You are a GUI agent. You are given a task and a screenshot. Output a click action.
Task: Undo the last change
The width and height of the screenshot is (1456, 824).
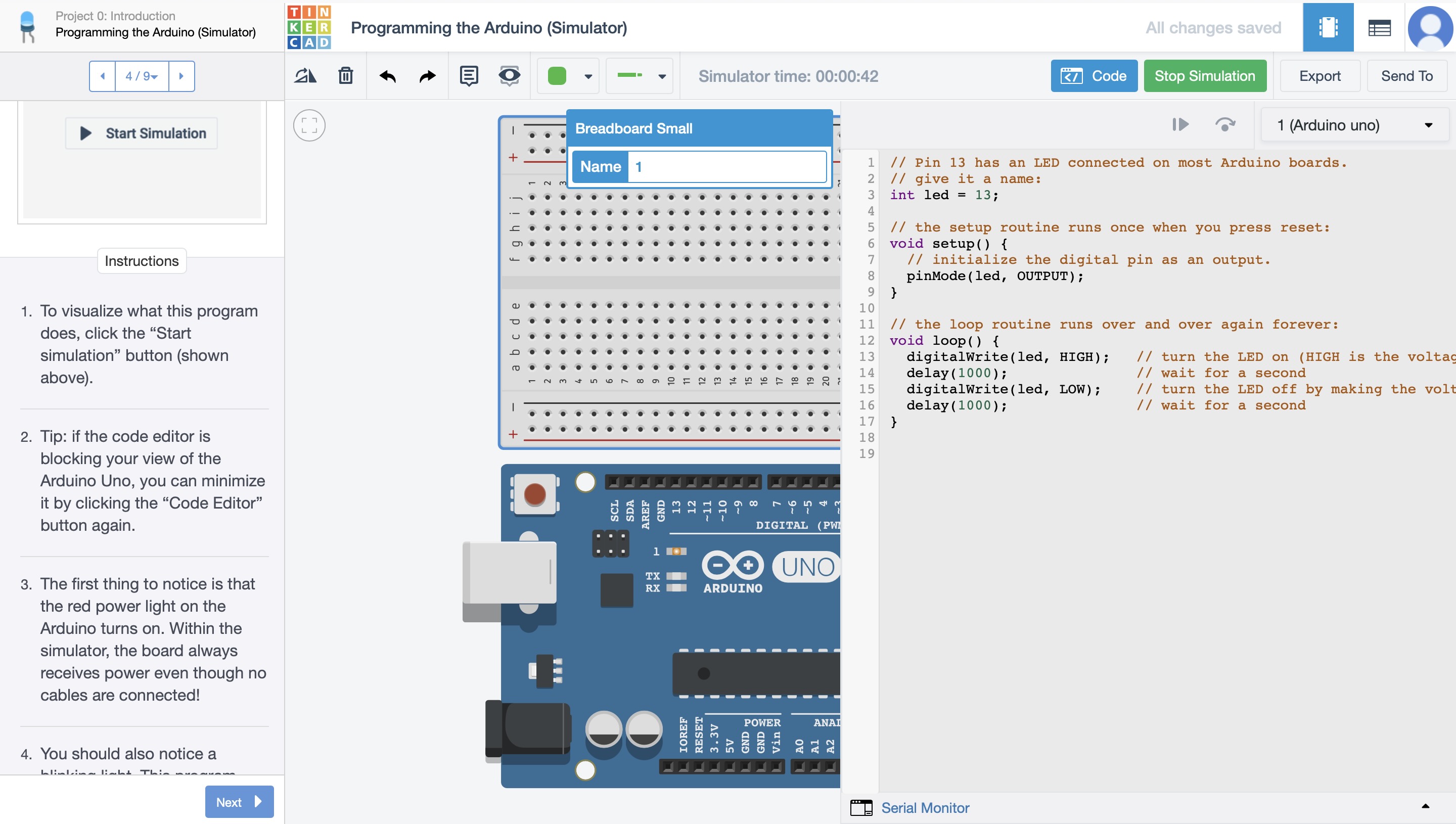tap(388, 76)
